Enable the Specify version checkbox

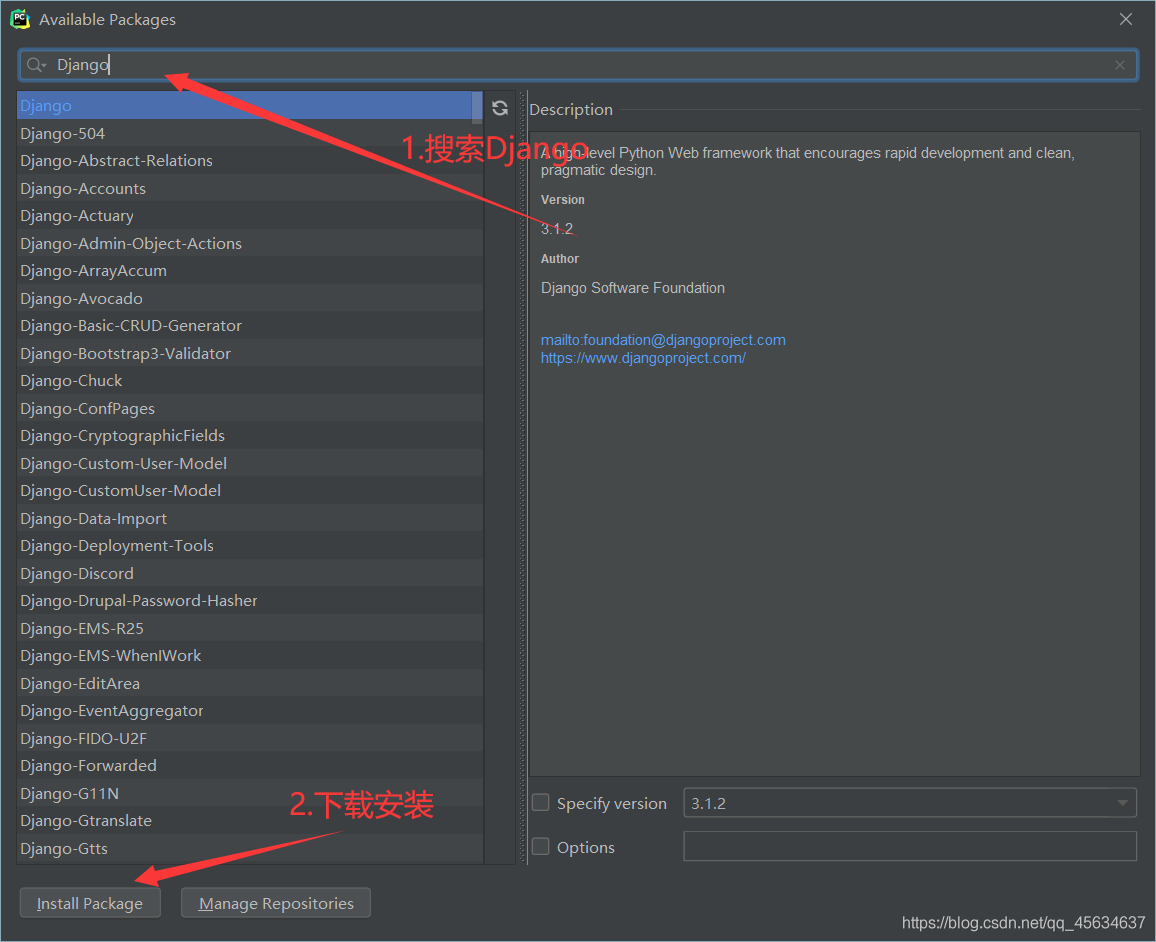(540, 803)
